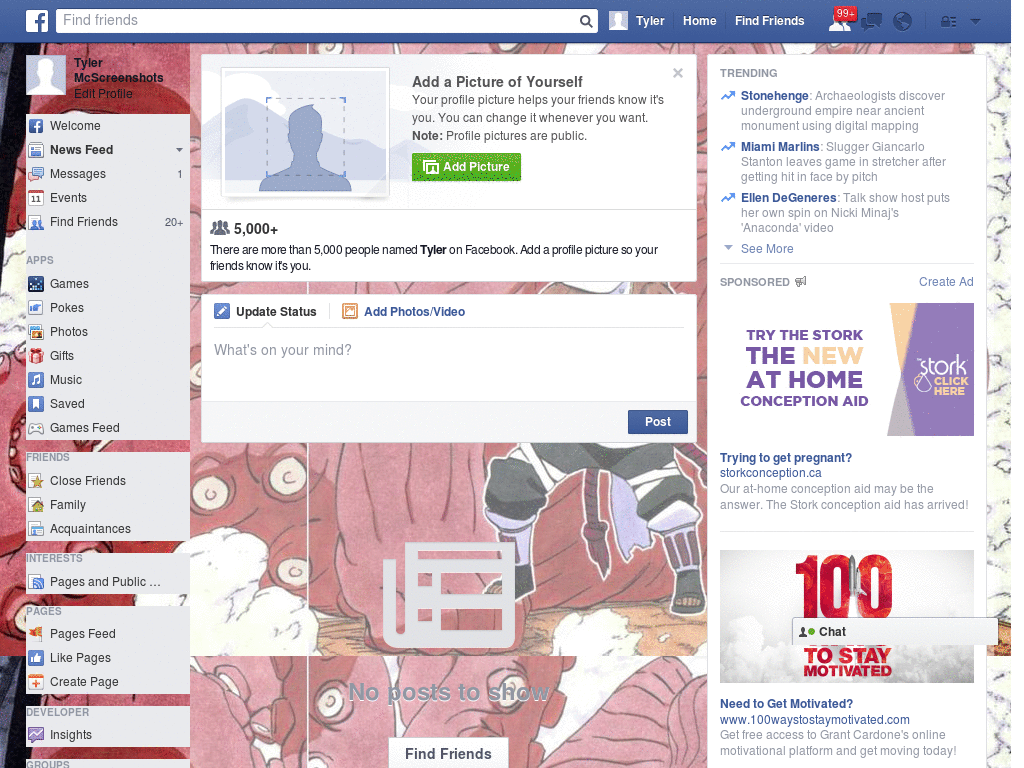Viewport: 1024px width, 768px height.
Task: Click the search magnifier icon
Action: tap(586, 22)
